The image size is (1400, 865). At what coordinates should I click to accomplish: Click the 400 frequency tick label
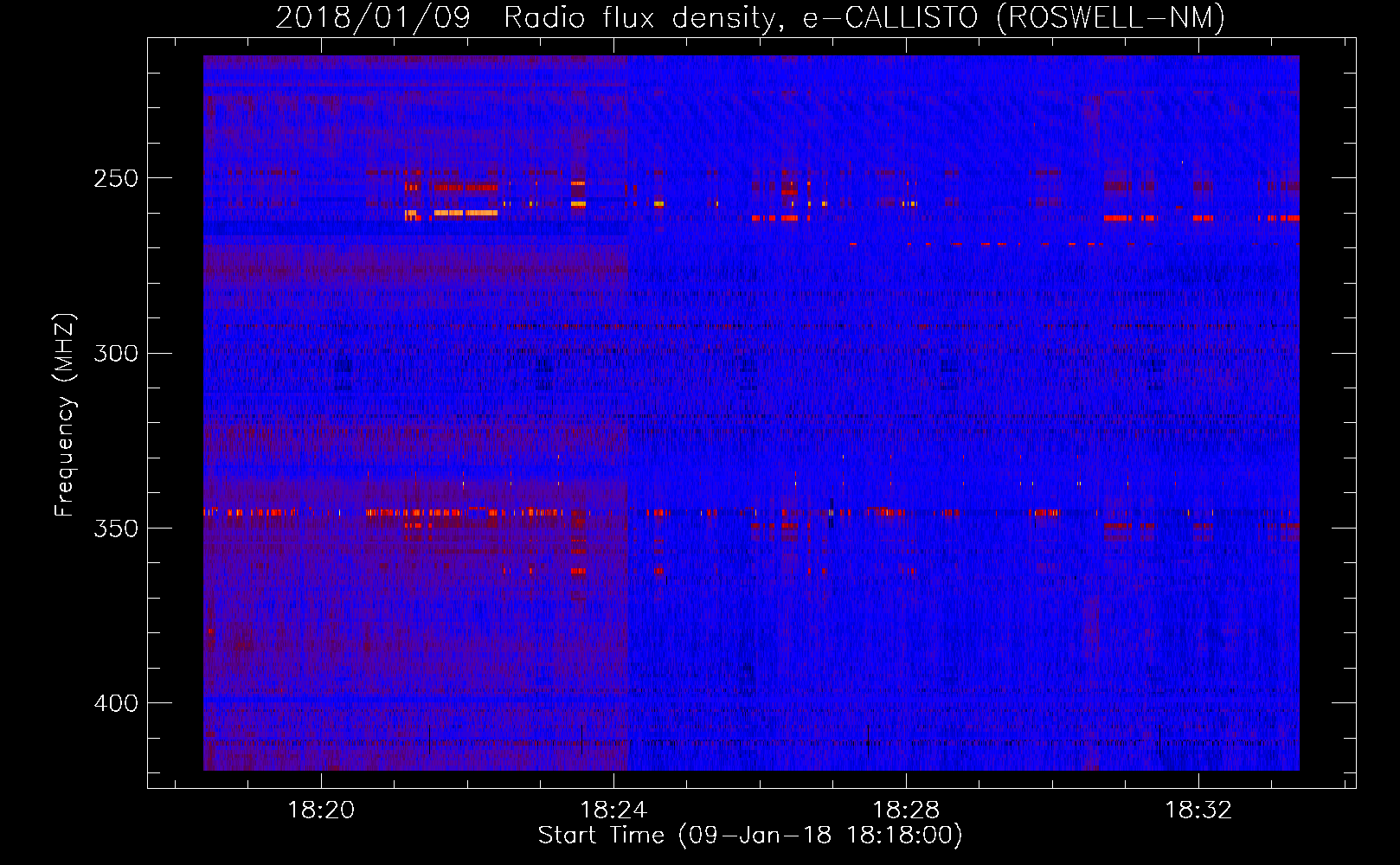coord(116,703)
